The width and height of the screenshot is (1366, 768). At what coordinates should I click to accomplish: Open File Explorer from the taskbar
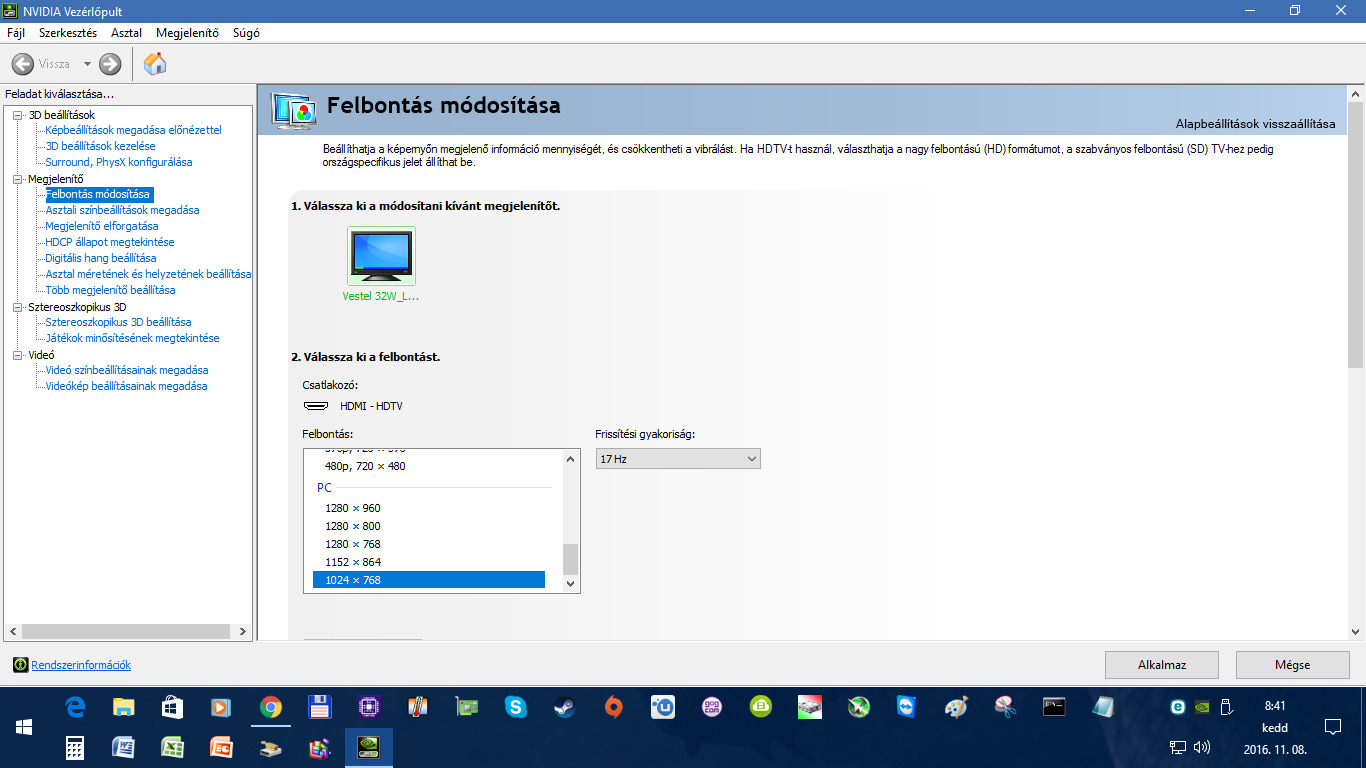point(123,708)
